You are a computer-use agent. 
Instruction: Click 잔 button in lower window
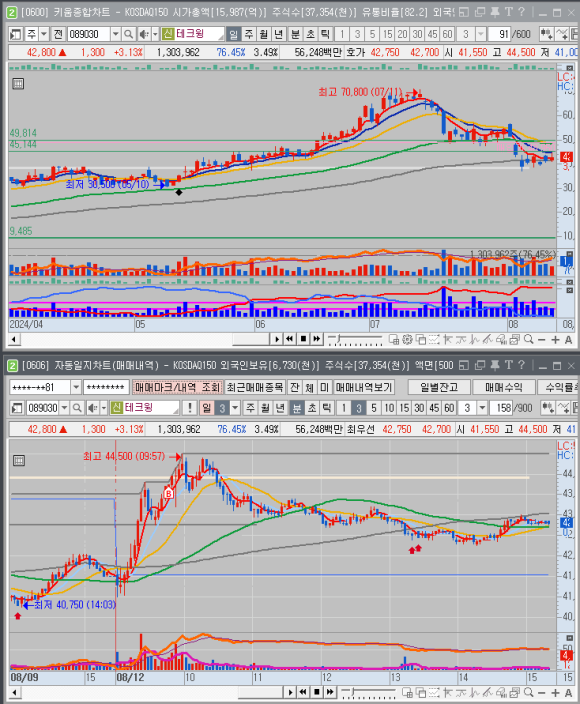pos(294,387)
